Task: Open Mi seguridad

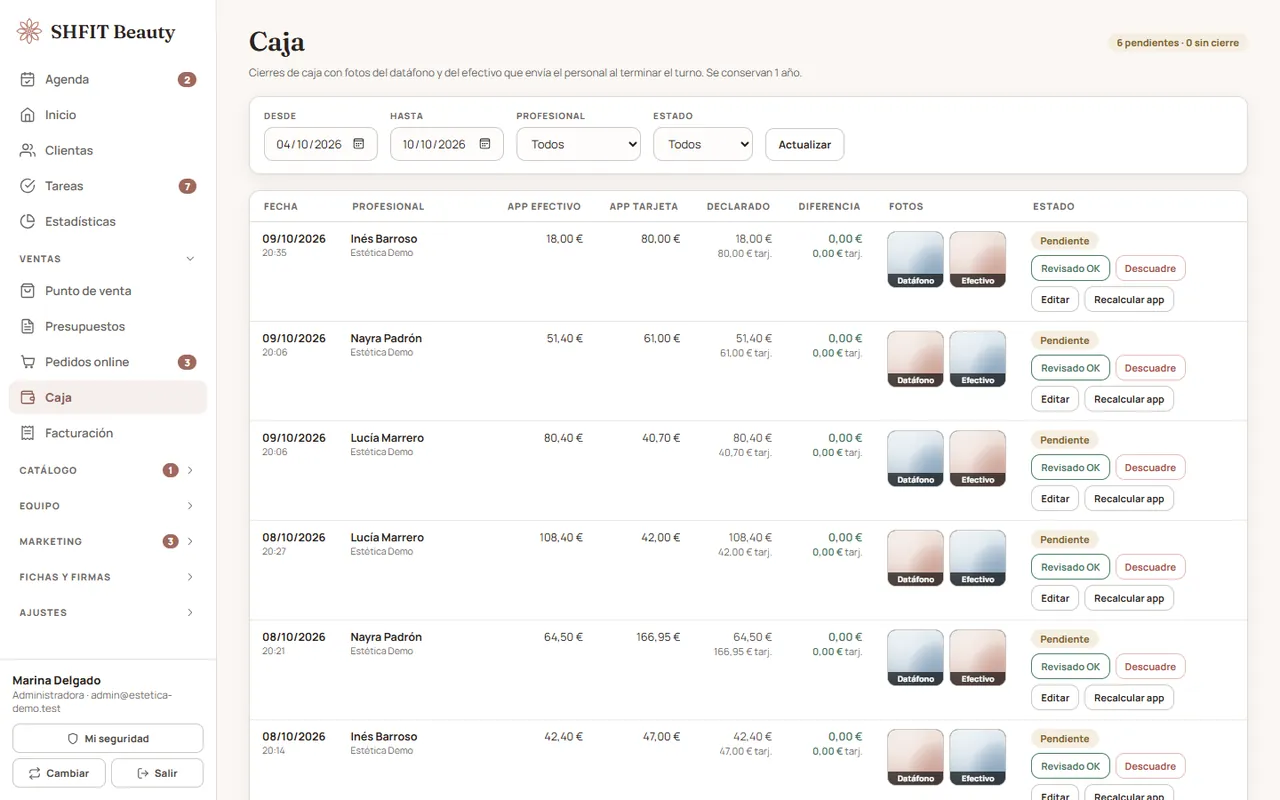Action: [108, 738]
